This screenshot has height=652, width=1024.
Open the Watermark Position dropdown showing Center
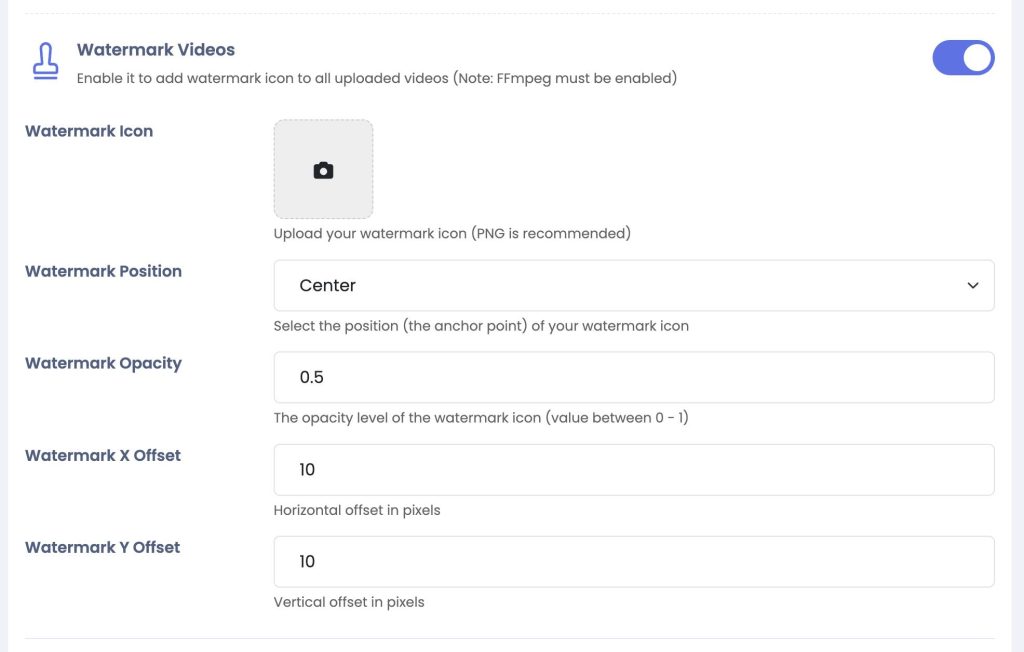(x=633, y=285)
